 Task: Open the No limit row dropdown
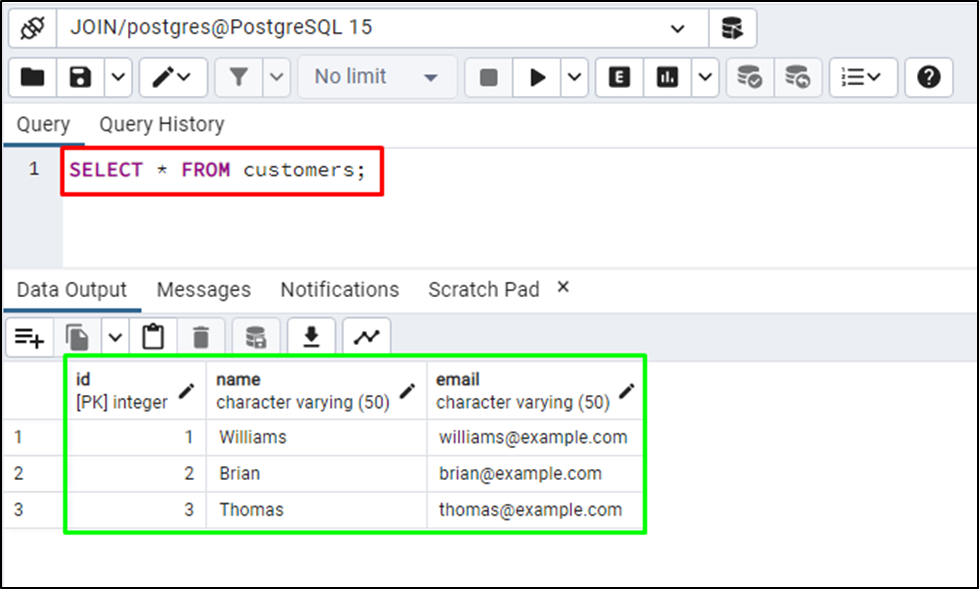376,77
